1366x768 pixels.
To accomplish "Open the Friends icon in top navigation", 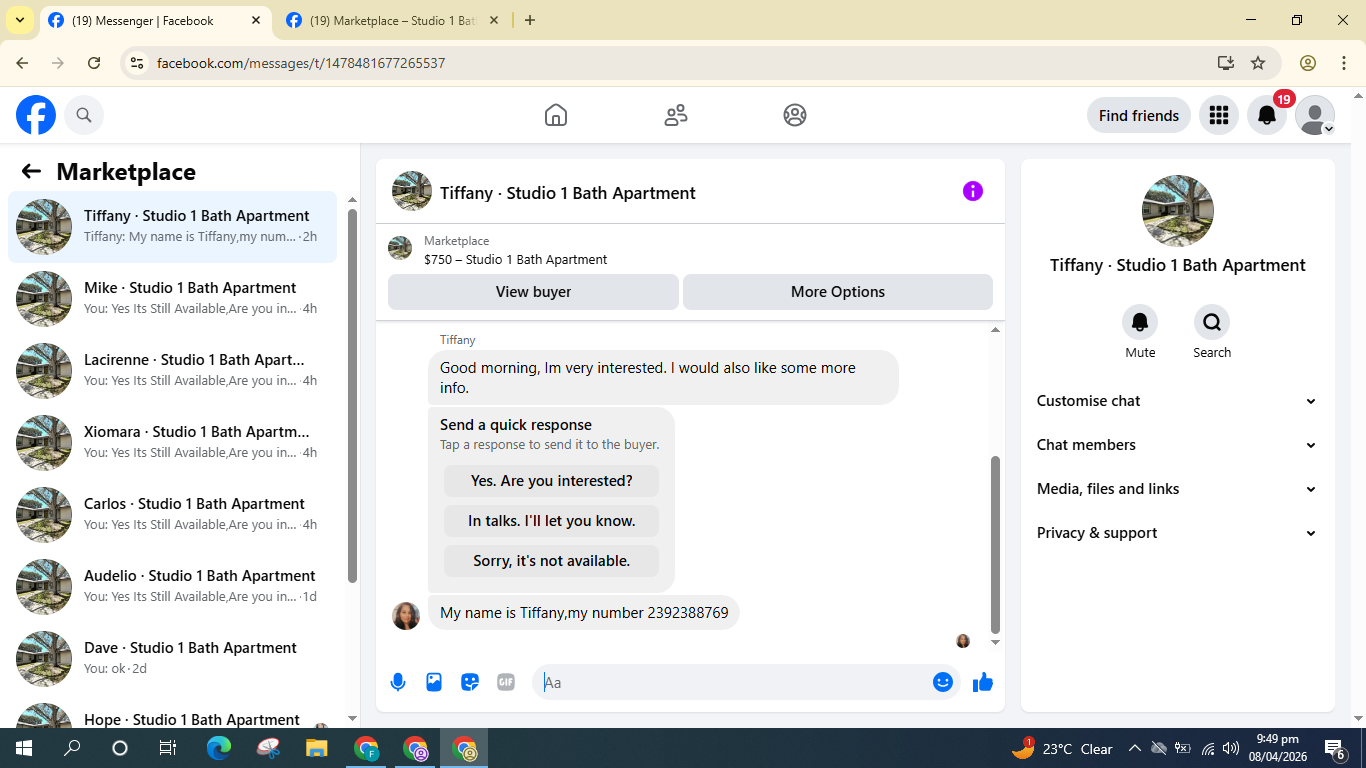I will 676,115.
